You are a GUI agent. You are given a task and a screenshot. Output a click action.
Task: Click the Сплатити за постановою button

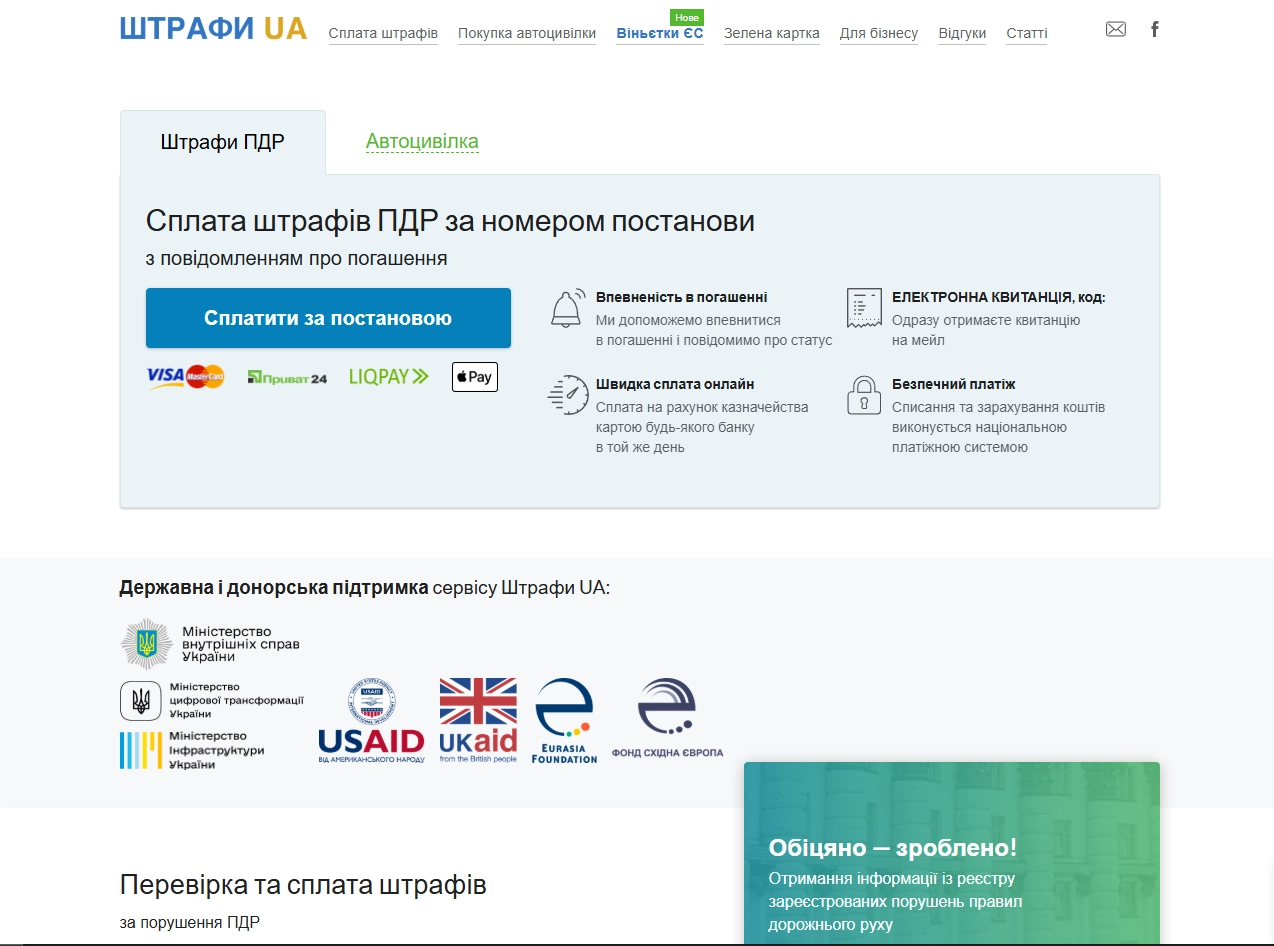[328, 318]
